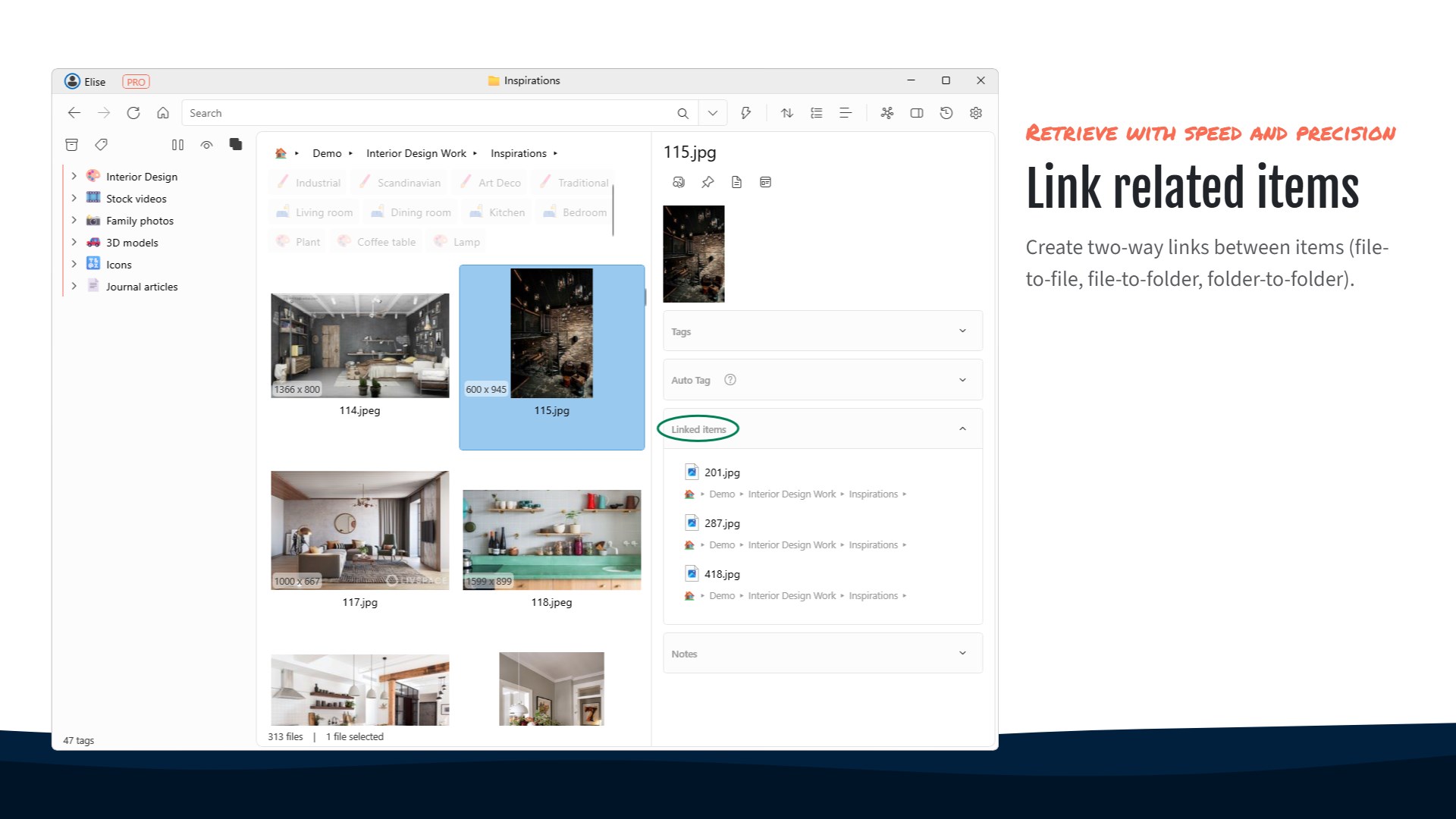Open the tags icon in left sidebar
Image resolution: width=1456 pixels, height=819 pixels.
(101, 144)
